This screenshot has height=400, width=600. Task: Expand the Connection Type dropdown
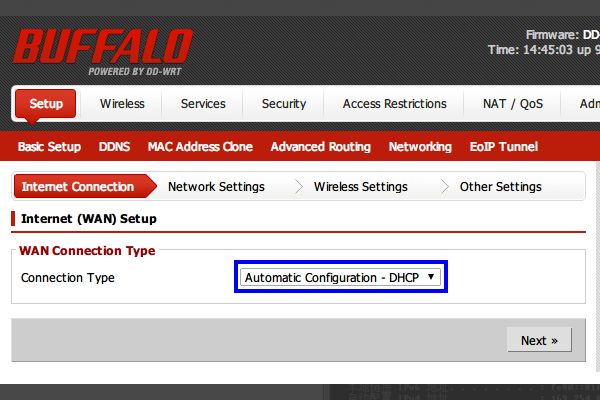[341, 277]
